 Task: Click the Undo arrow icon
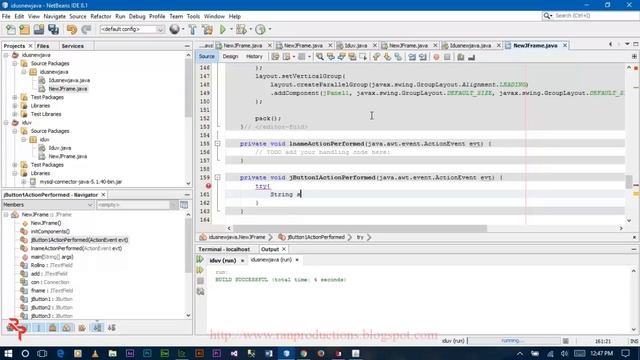point(72,29)
